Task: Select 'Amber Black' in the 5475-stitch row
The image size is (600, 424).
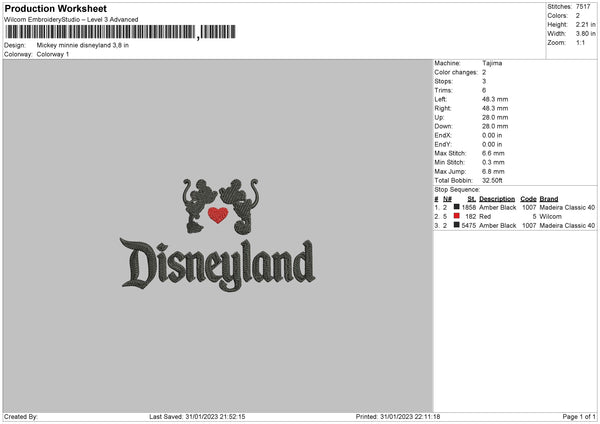Action: pyautogui.click(x=497, y=226)
